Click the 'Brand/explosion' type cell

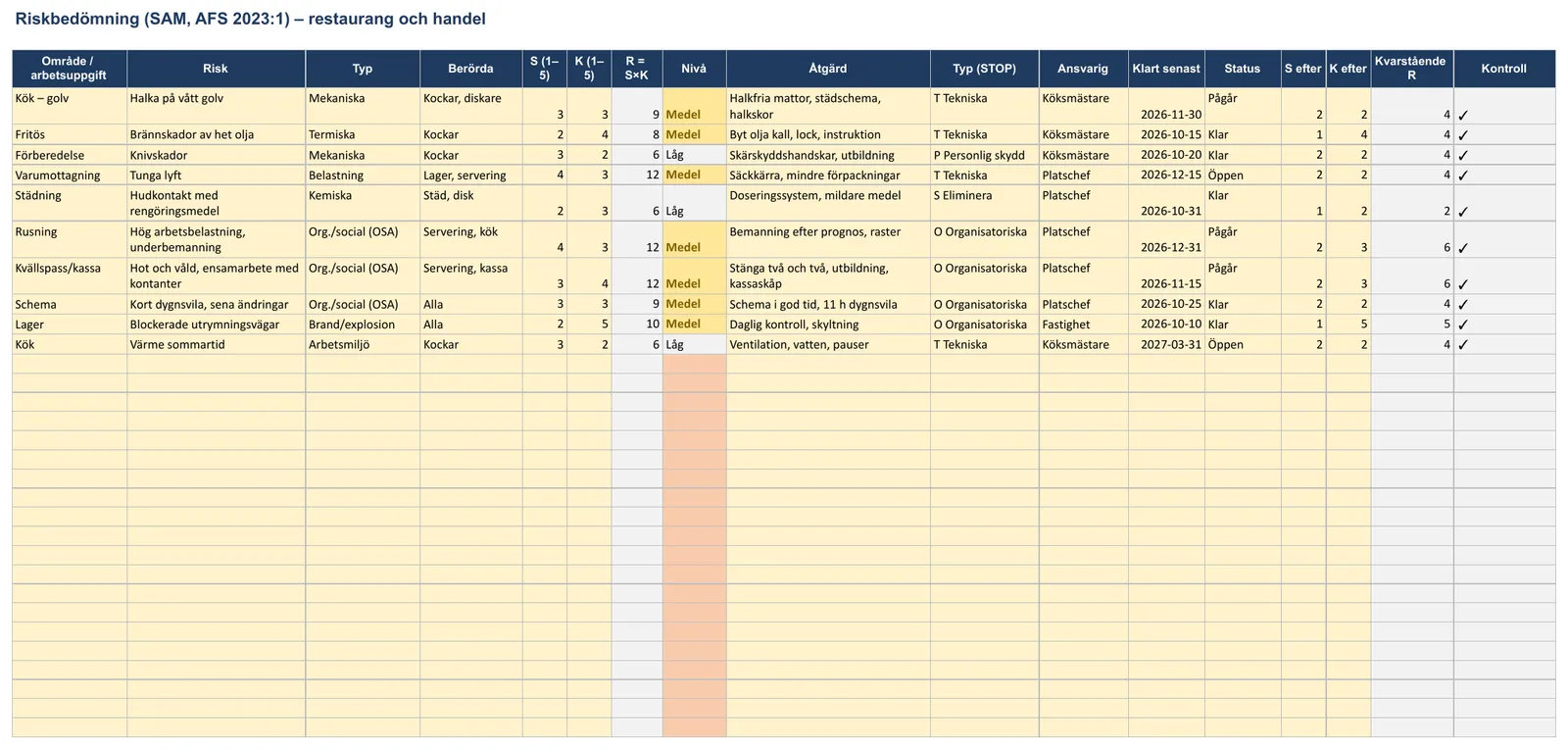363,325
